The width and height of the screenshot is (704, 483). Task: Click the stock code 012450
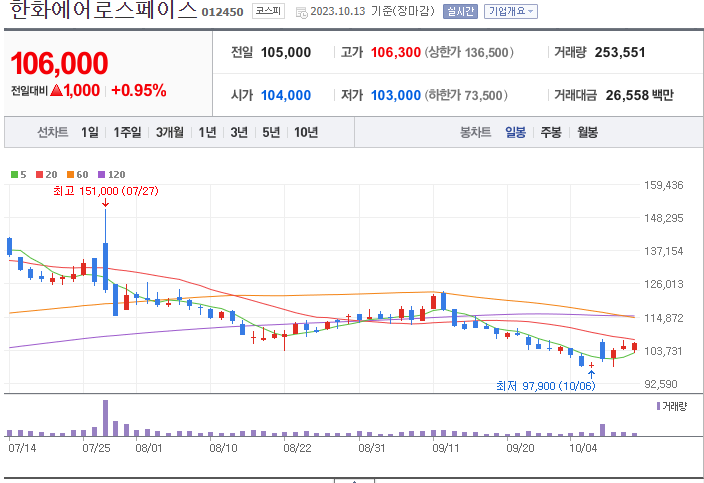pyautogui.click(x=222, y=12)
